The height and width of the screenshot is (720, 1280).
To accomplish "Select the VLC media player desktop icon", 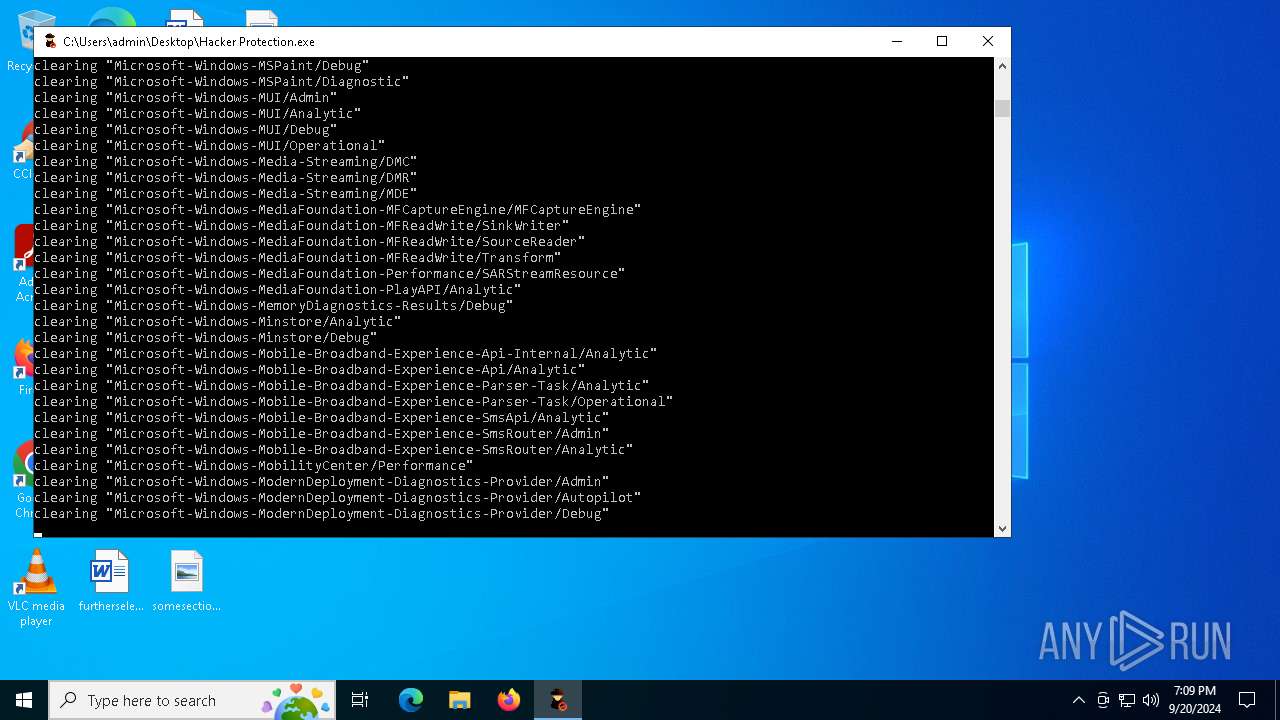I will [x=36, y=589].
